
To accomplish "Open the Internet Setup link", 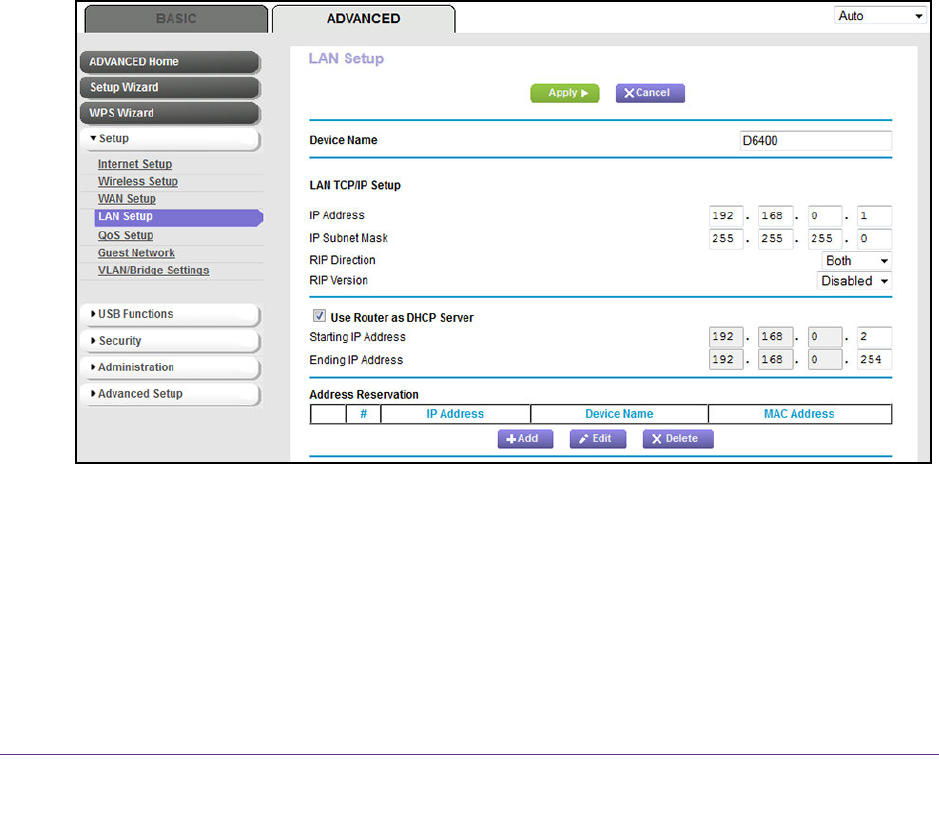I will 135,164.
